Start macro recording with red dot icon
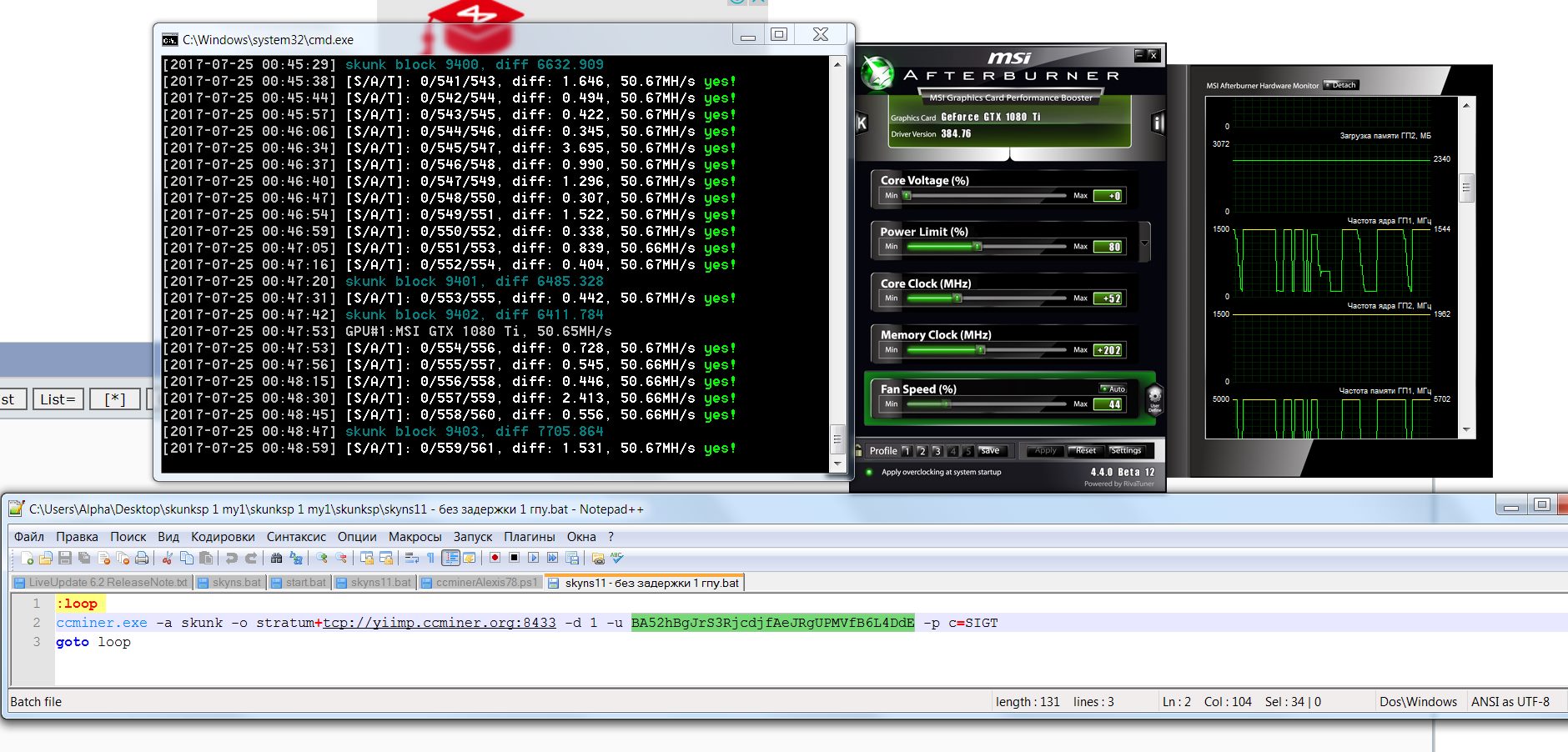Image resolution: width=1568 pixels, height=752 pixels. point(495,558)
